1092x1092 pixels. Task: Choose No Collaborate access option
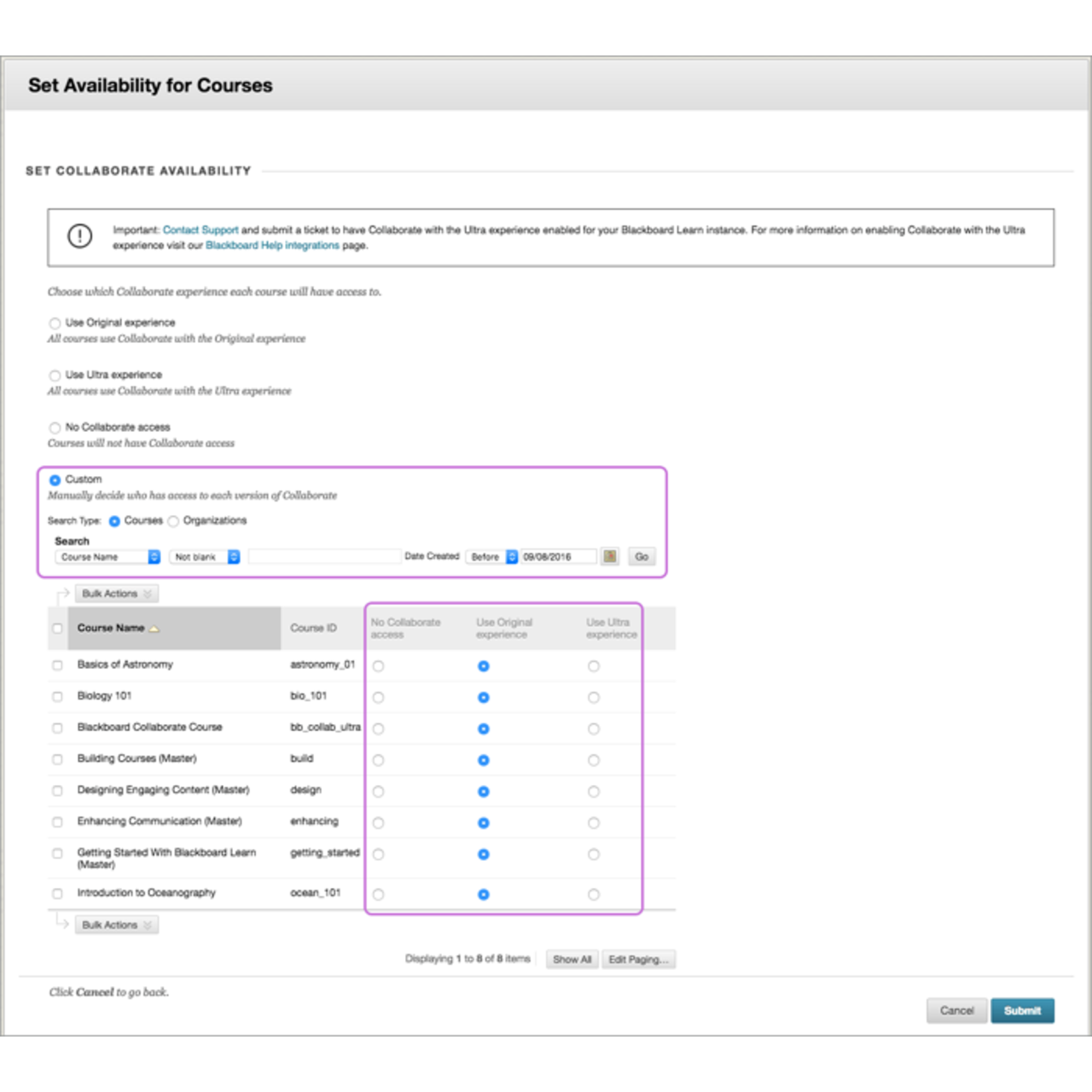point(54,427)
